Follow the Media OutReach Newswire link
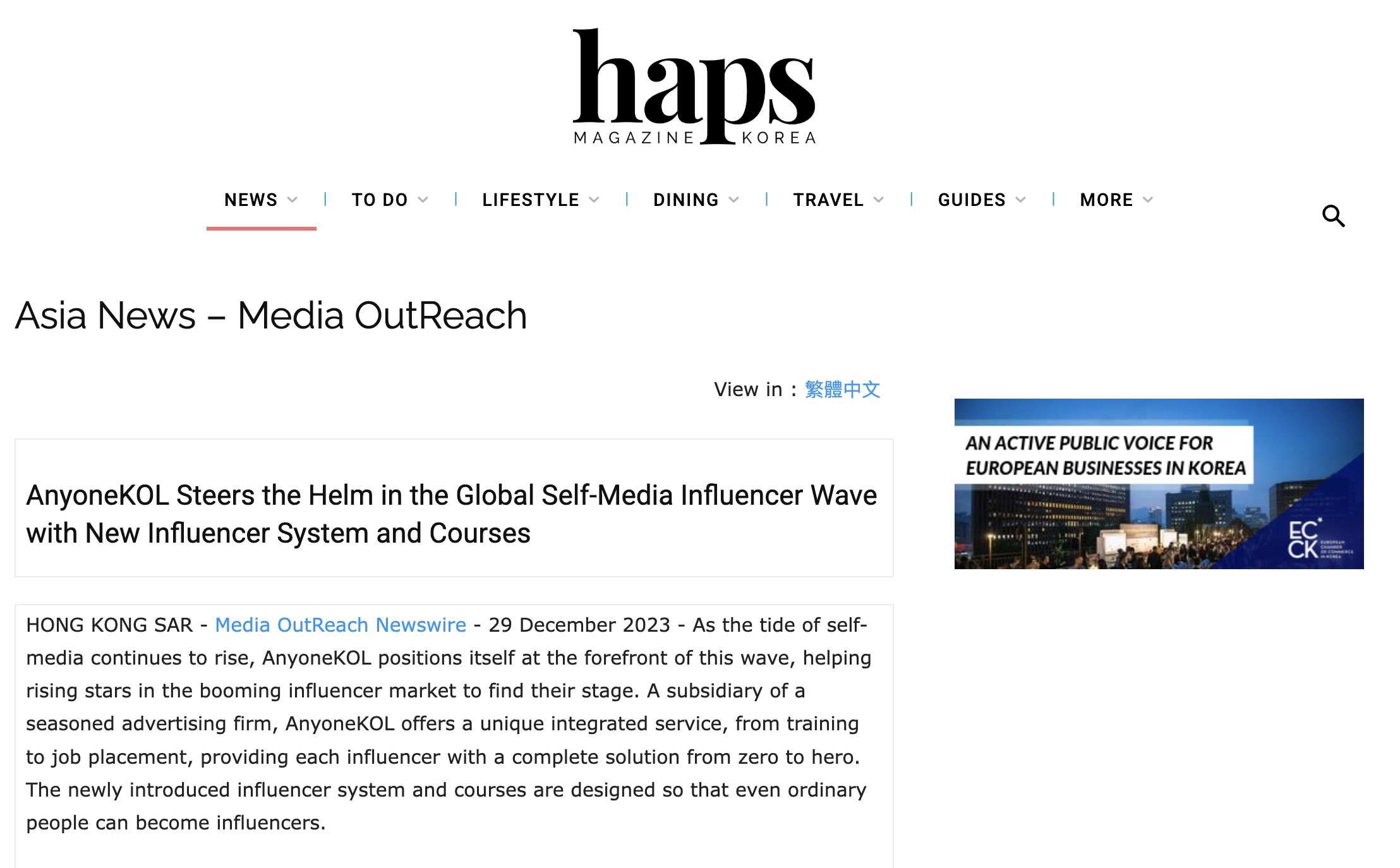 pyautogui.click(x=341, y=625)
